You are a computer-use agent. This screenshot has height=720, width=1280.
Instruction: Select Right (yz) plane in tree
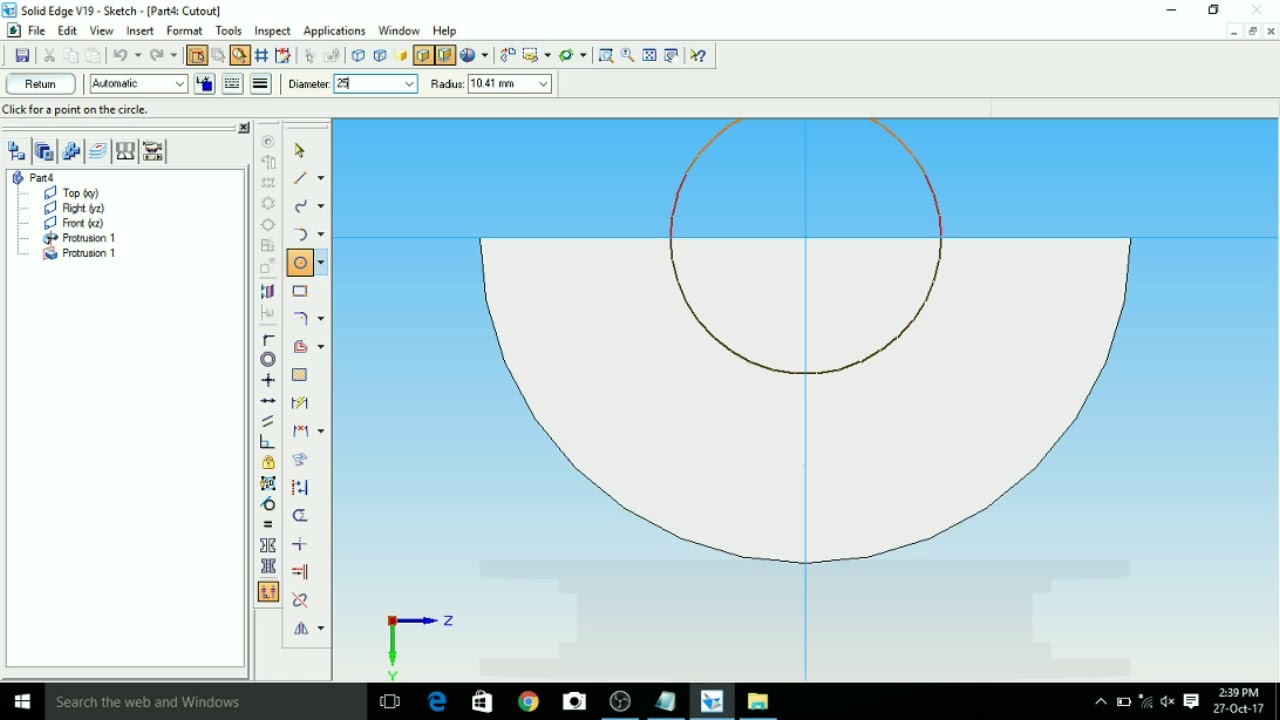pyautogui.click(x=83, y=208)
